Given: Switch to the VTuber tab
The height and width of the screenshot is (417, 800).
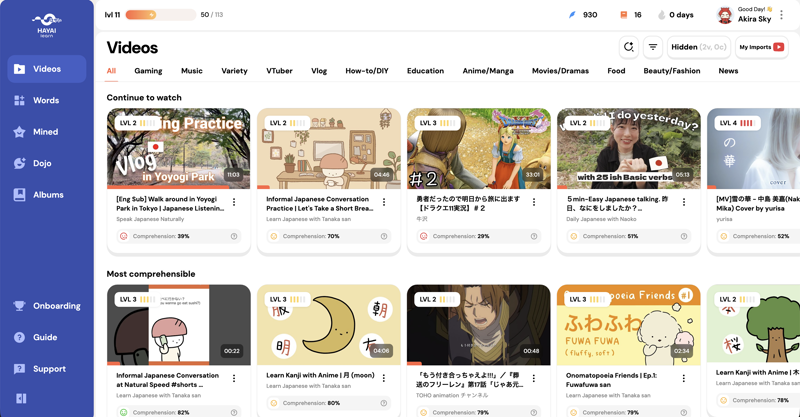Looking at the screenshot, I should [280, 71].
